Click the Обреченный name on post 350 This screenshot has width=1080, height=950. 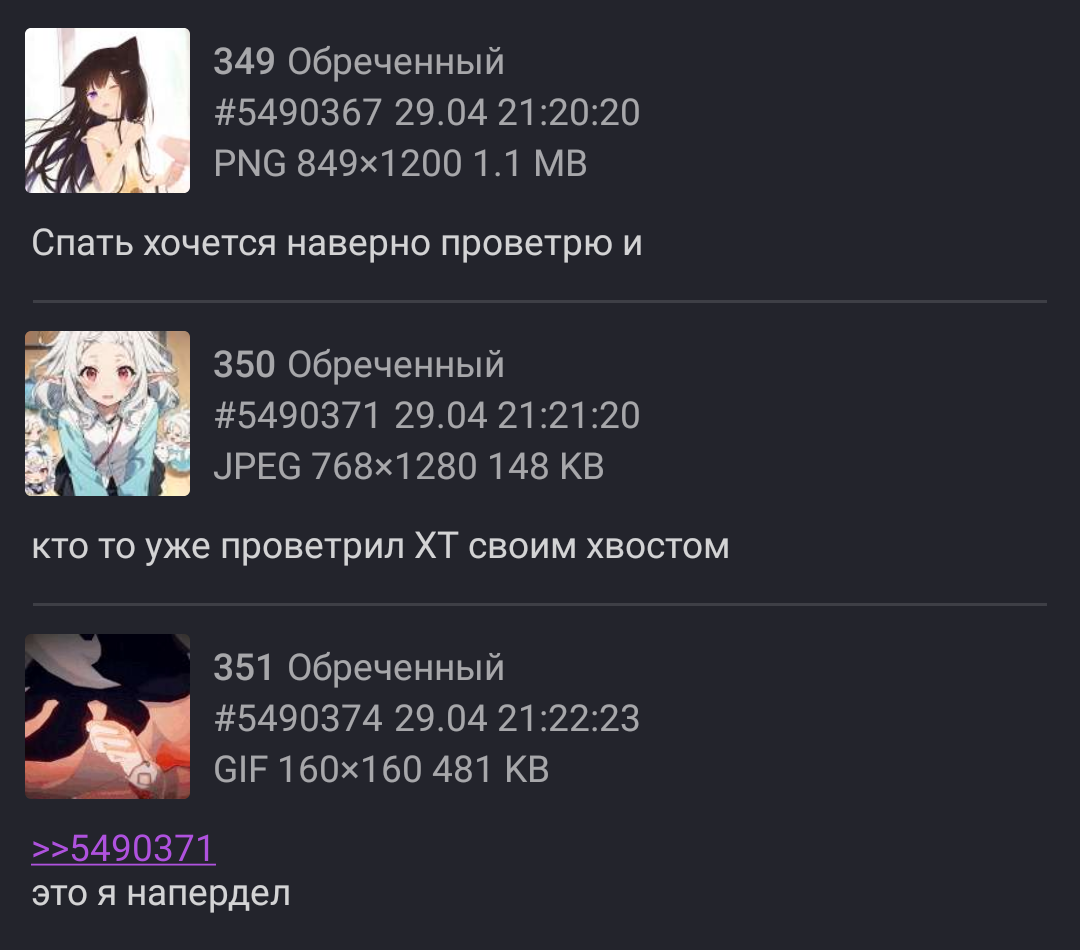coord(396,365)
